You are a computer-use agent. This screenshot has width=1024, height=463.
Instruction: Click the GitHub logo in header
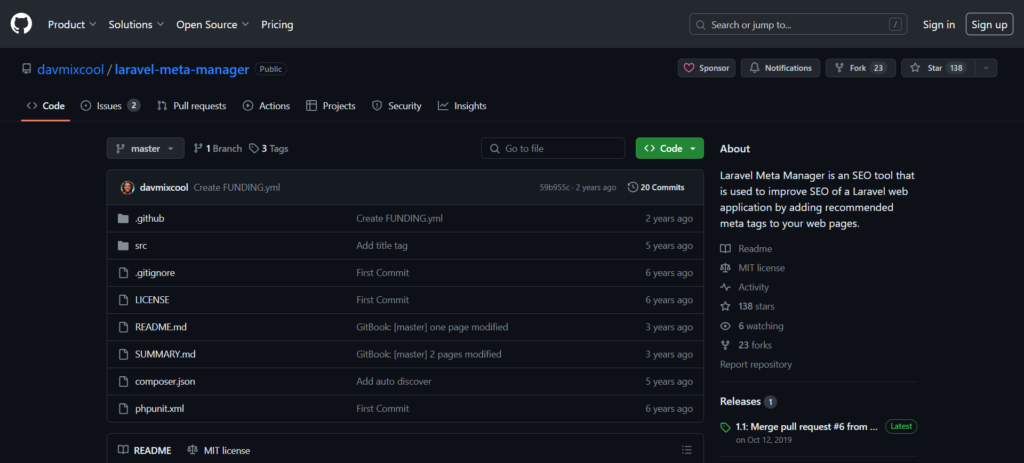click(22, 24)
